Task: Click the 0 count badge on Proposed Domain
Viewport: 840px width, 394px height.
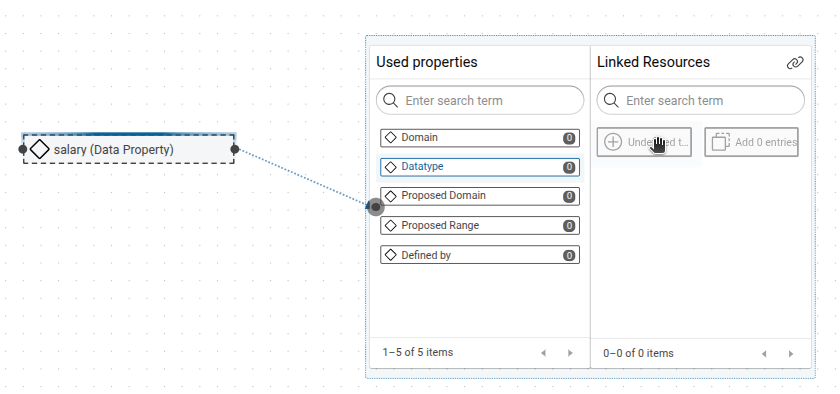Action: click(x=569, y=196)
